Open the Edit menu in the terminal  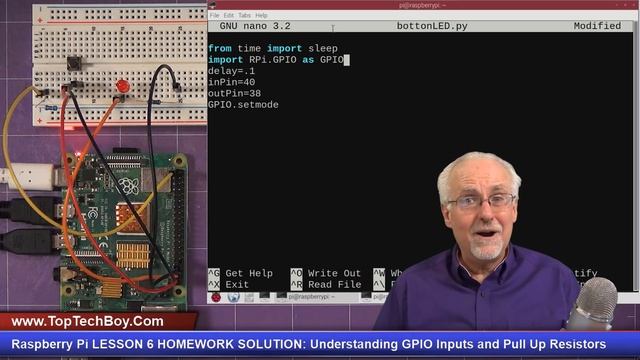(229, 16)
